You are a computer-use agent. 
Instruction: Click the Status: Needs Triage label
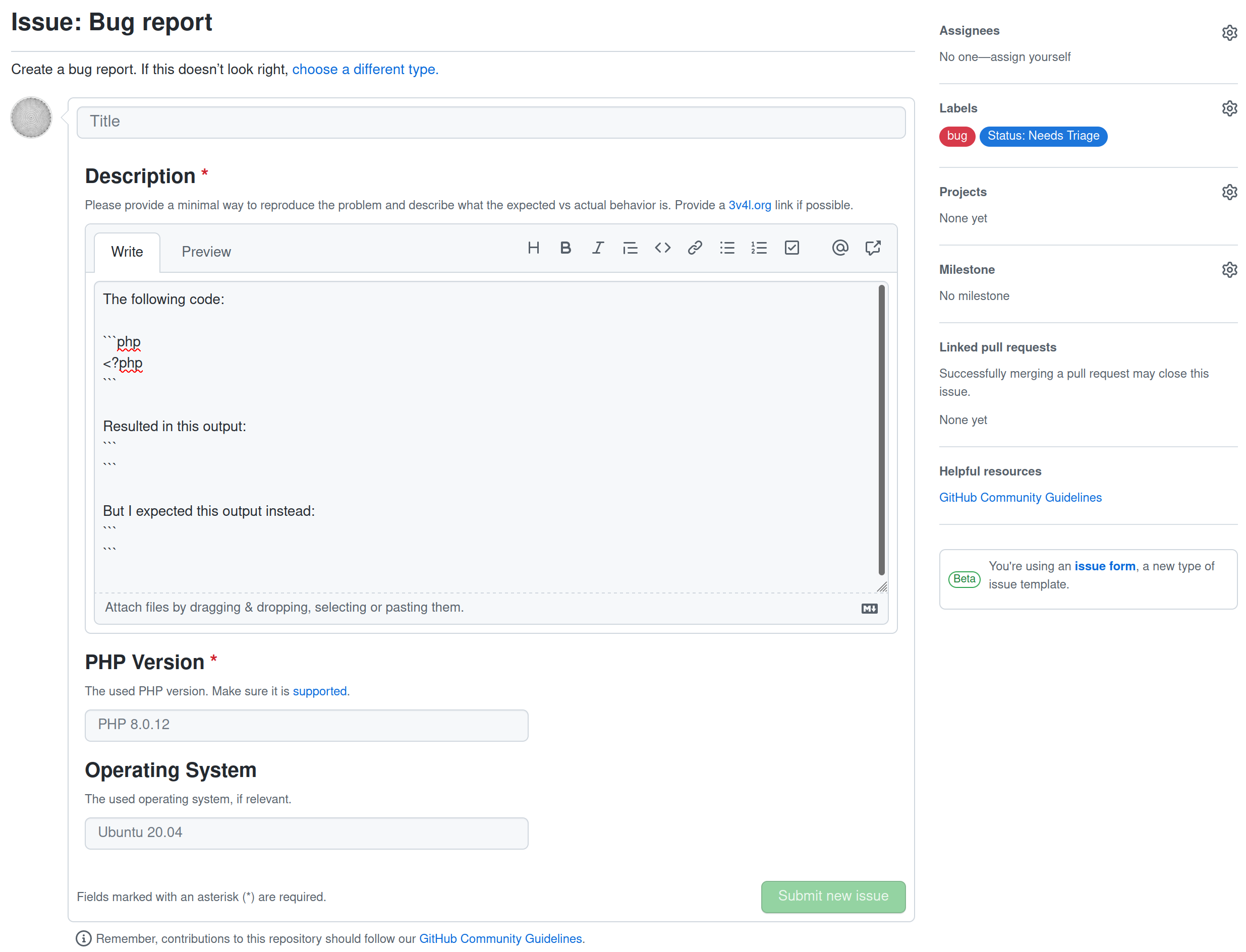[1043, 136]
